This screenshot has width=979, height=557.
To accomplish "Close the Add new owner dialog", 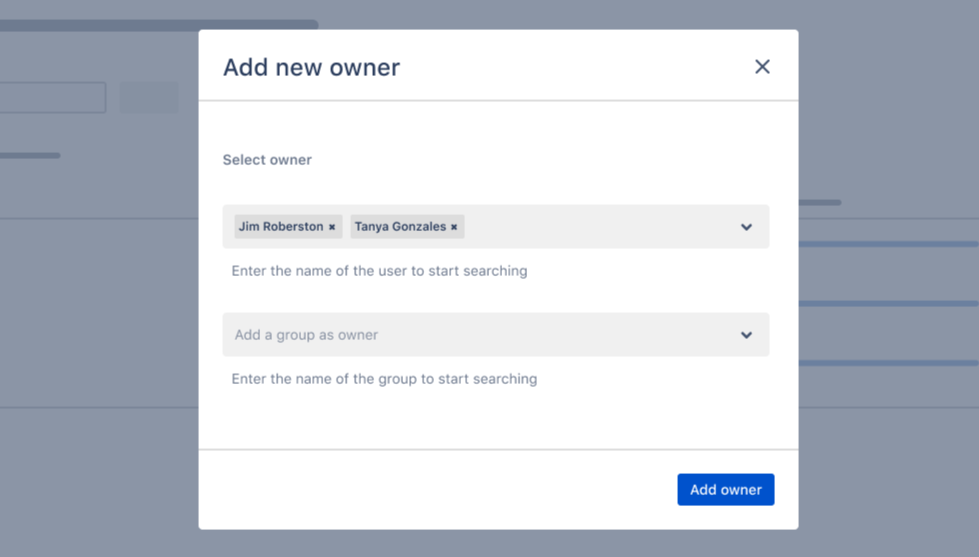I will pyautogui.click(x=762, y=67).
